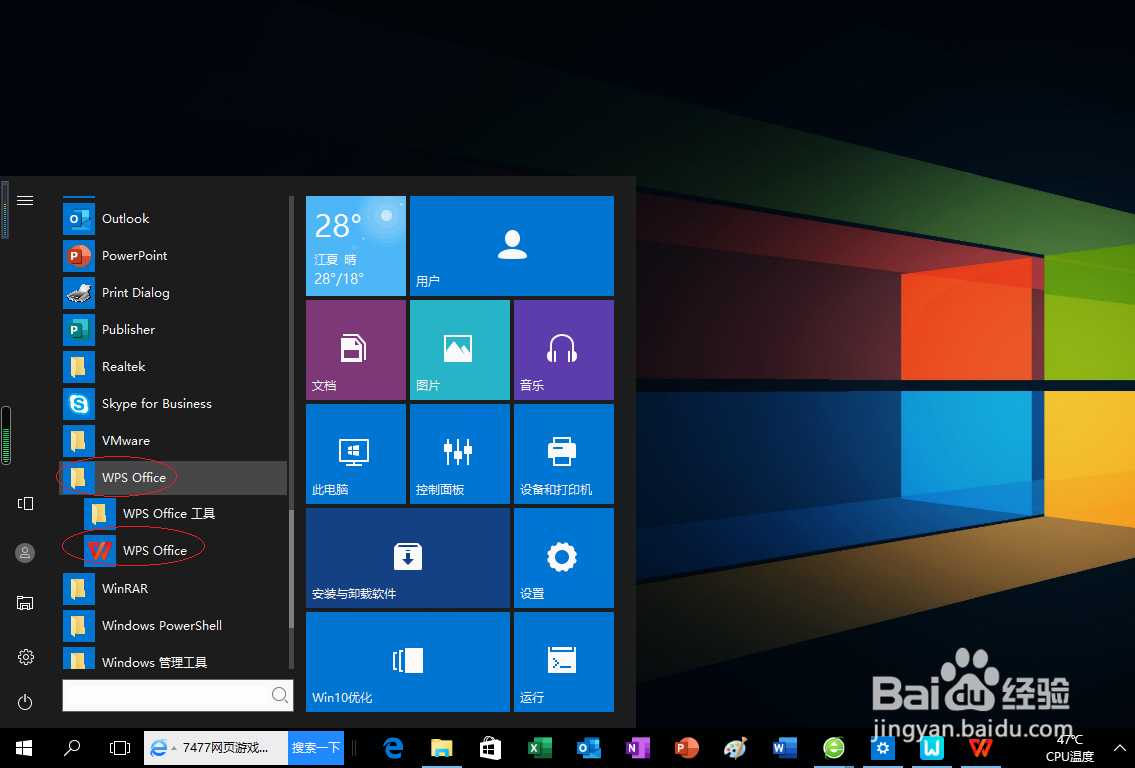Open the 设备和打印机 tile
Image resolution: width=1135 pixels, height=768 pixels.
pyautogui.click(x=564, y=454)
